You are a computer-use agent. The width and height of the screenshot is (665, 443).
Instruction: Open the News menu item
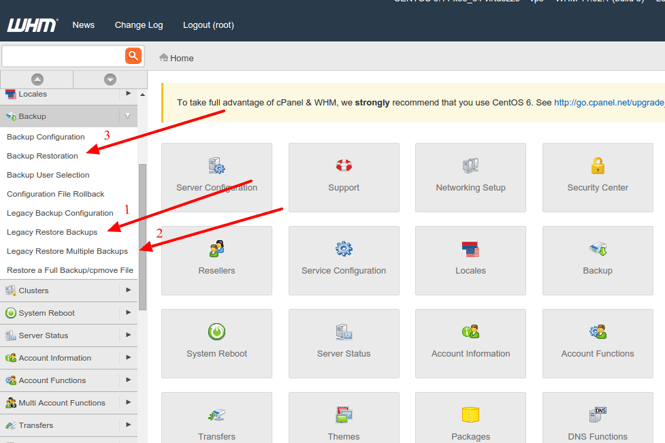tap(83, 25)
